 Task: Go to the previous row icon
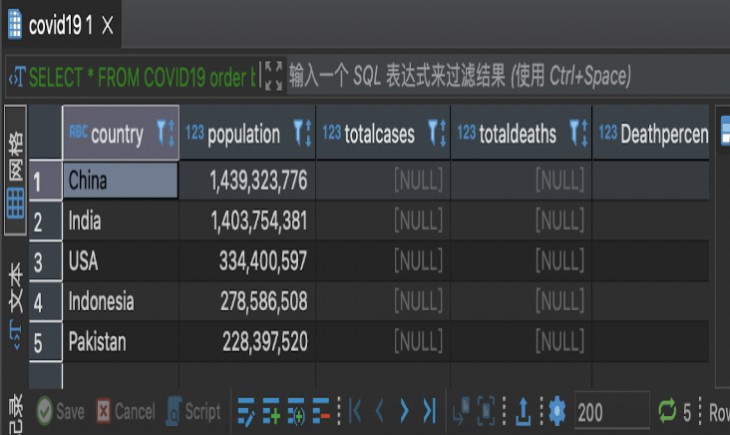point(379,412)
